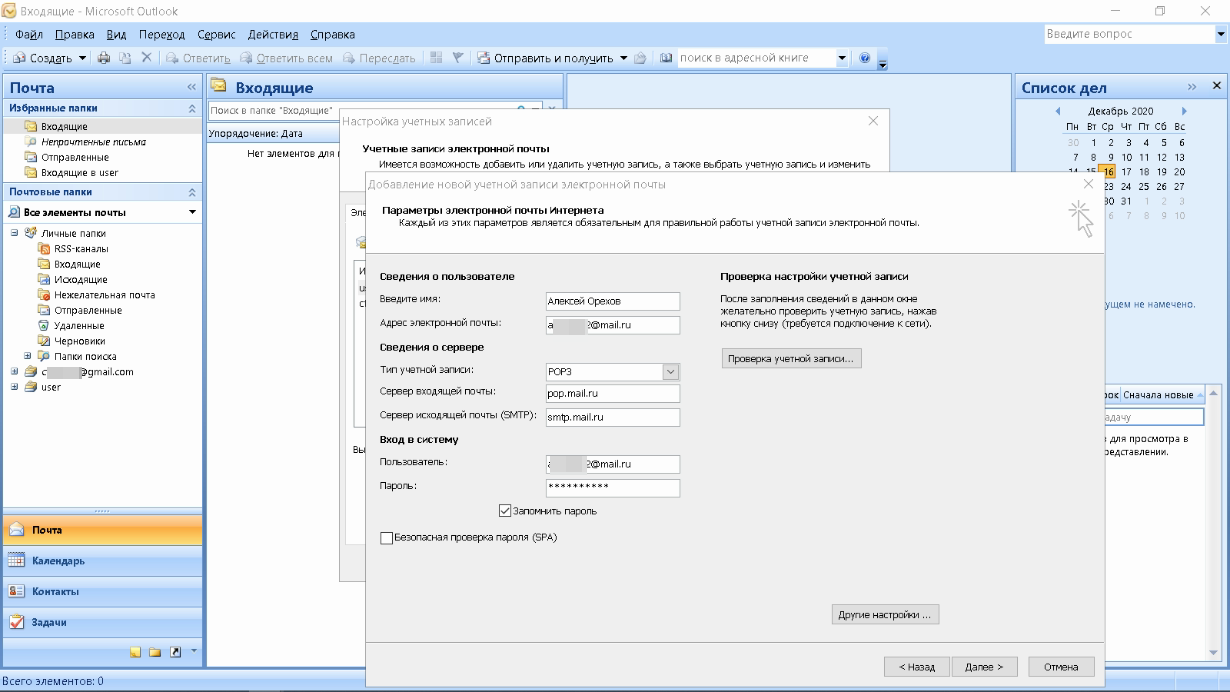
Task: Collapse the Избранные папки section
Action: [192, 108]
